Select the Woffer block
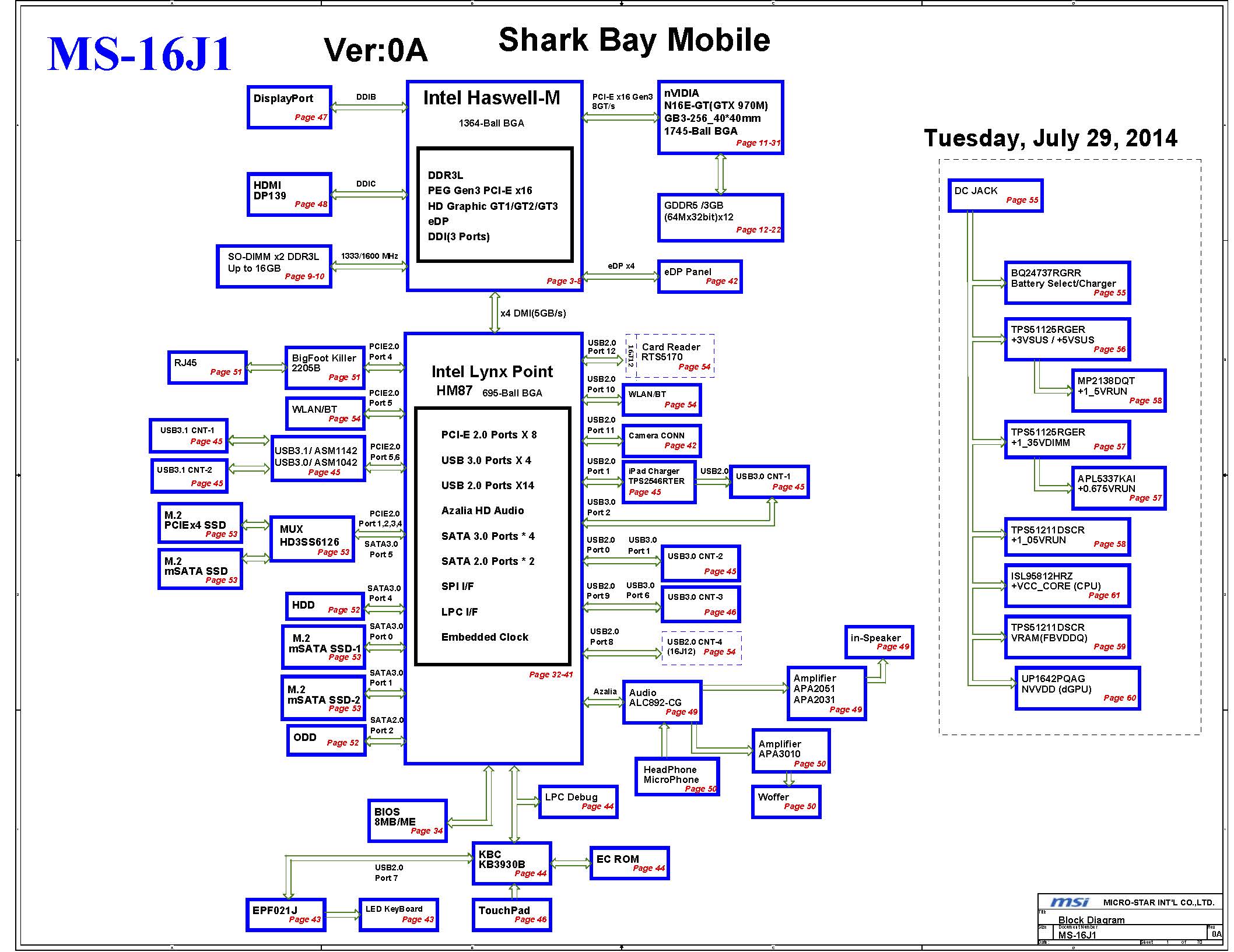This screenshot has width=1234, height=952. (x=786, y=802)
